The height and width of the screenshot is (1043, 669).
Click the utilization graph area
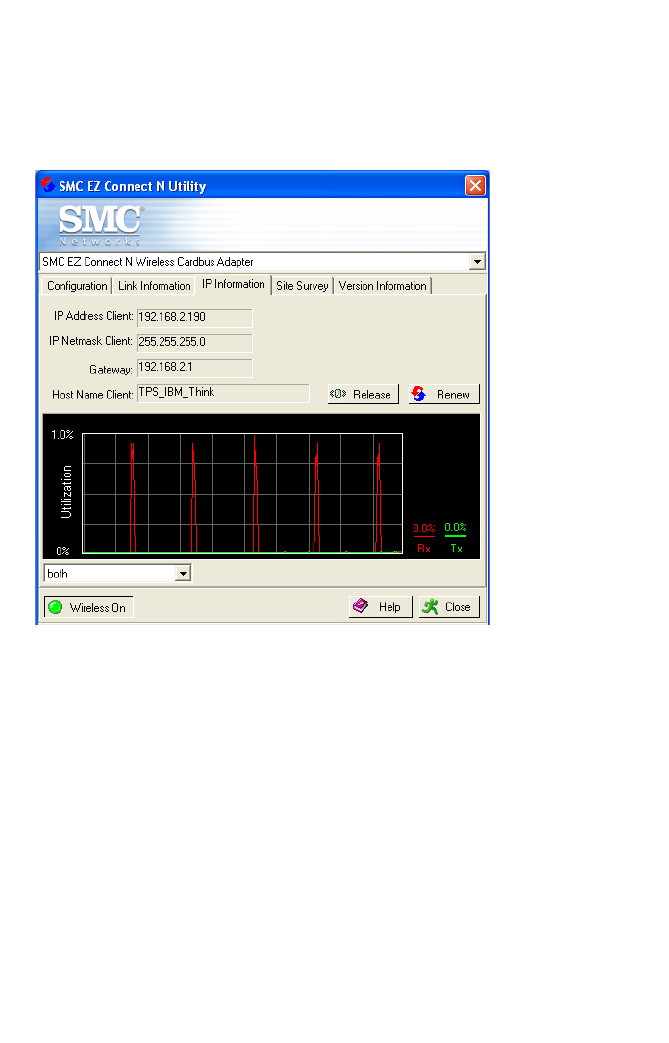(x=242, y=493)
